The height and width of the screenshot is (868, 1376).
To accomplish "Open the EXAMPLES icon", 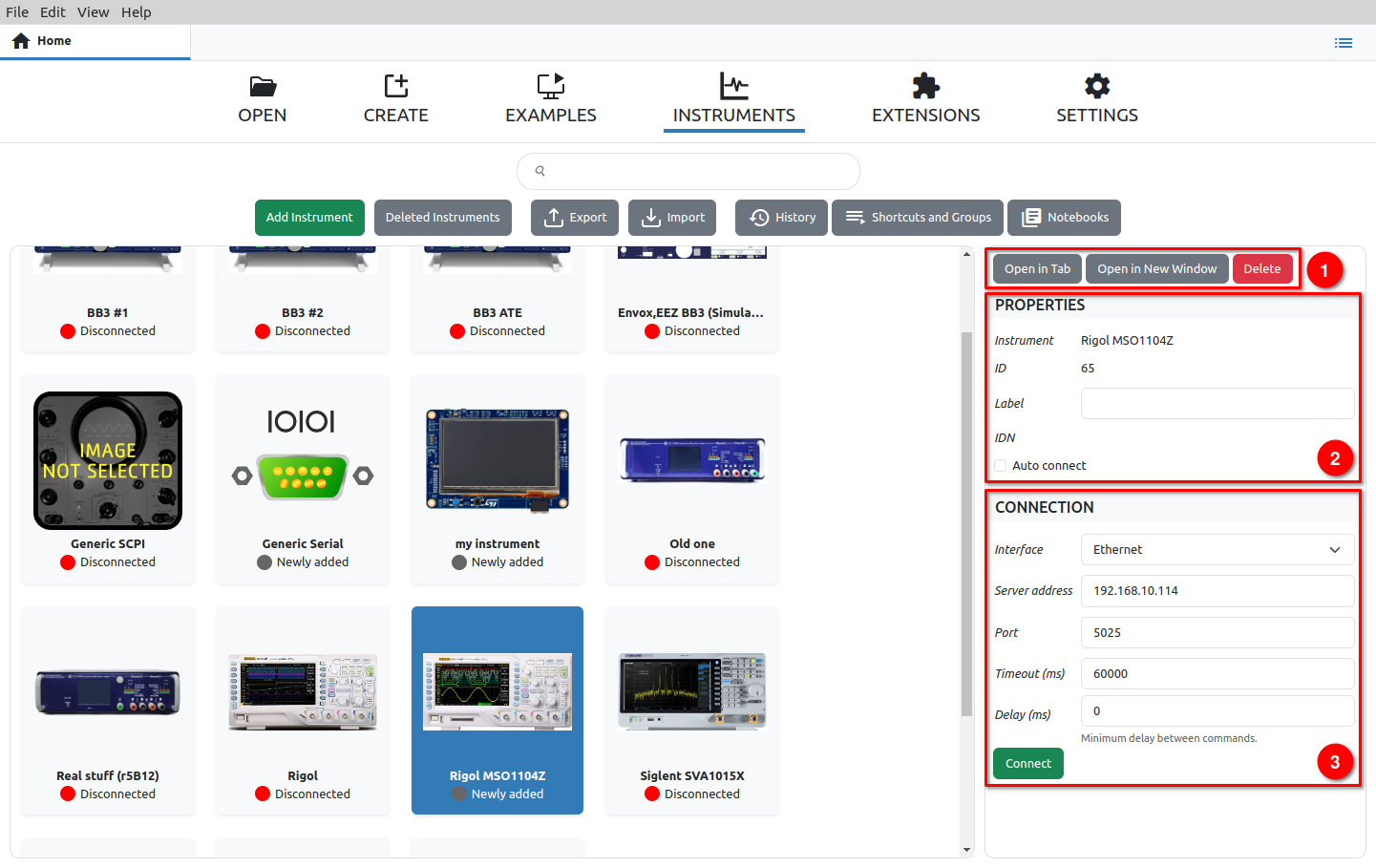I will tap(551, 86).
